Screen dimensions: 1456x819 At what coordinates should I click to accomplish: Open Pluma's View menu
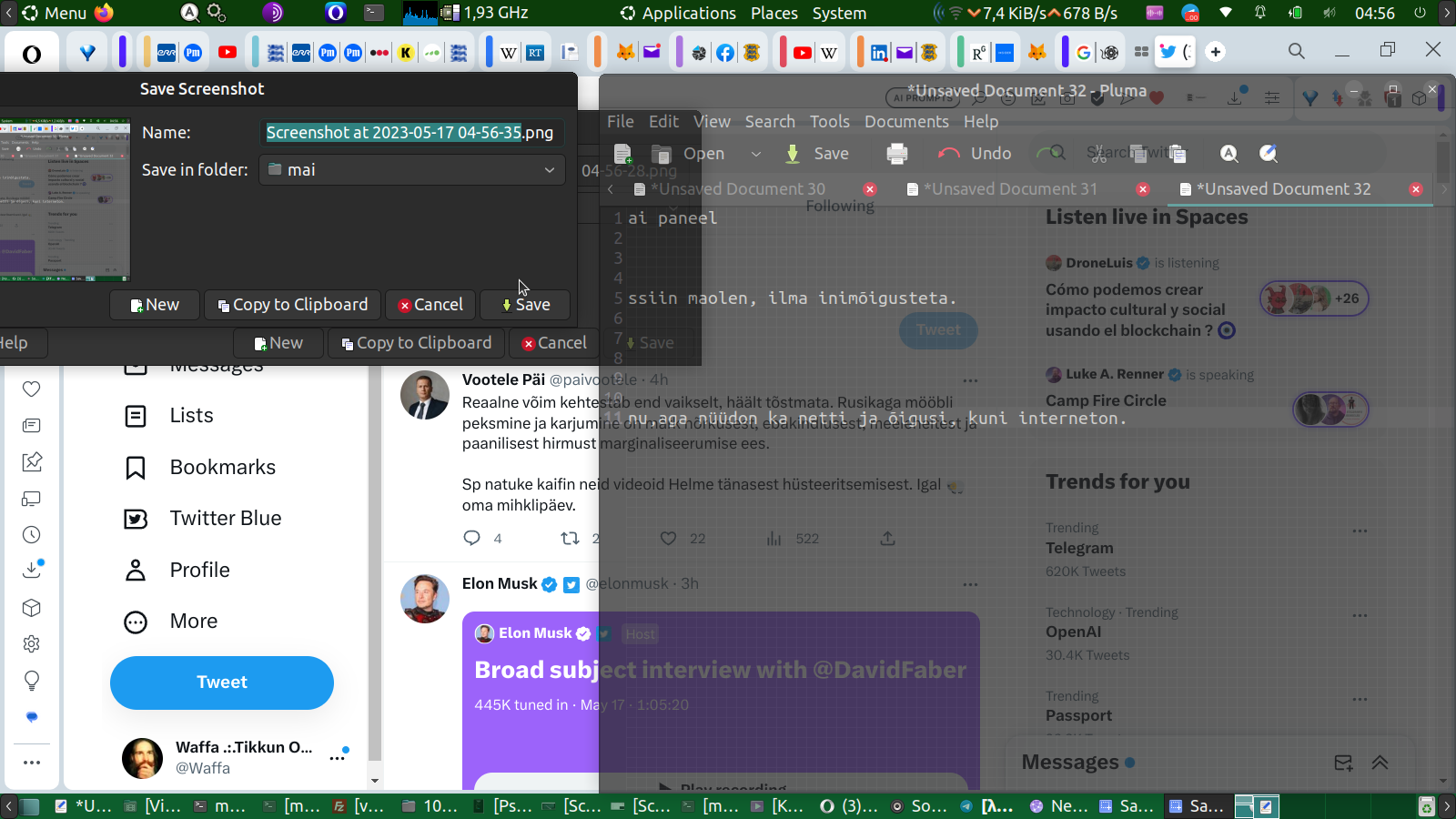coord(712,122)
